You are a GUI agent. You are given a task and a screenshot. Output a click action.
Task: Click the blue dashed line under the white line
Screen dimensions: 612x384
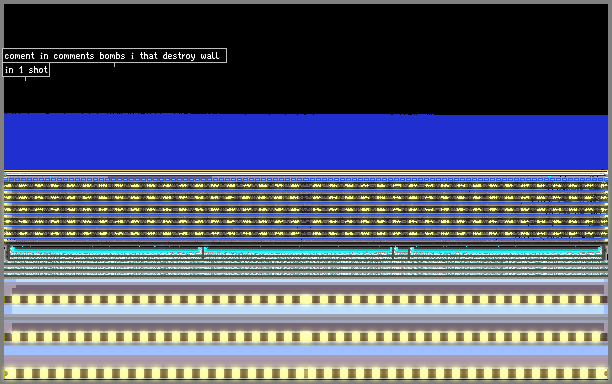coord(306,179)
